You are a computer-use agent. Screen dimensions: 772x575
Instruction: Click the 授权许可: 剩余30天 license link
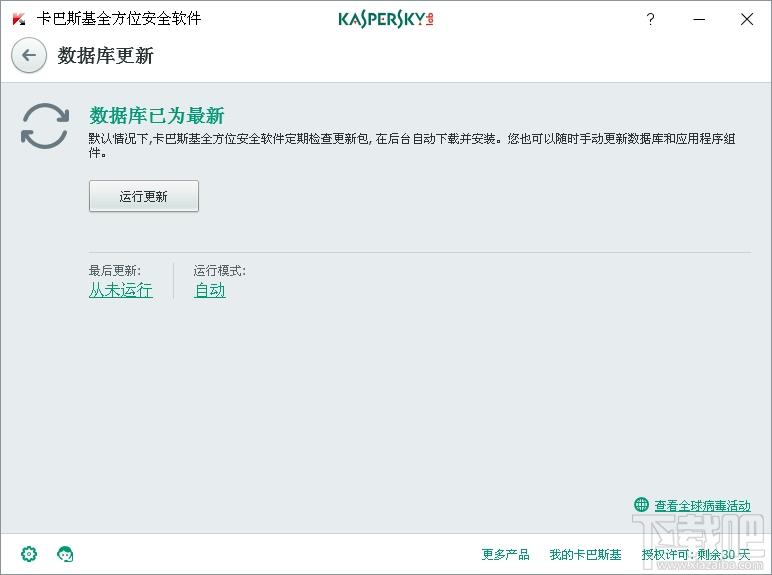point(696,555)
